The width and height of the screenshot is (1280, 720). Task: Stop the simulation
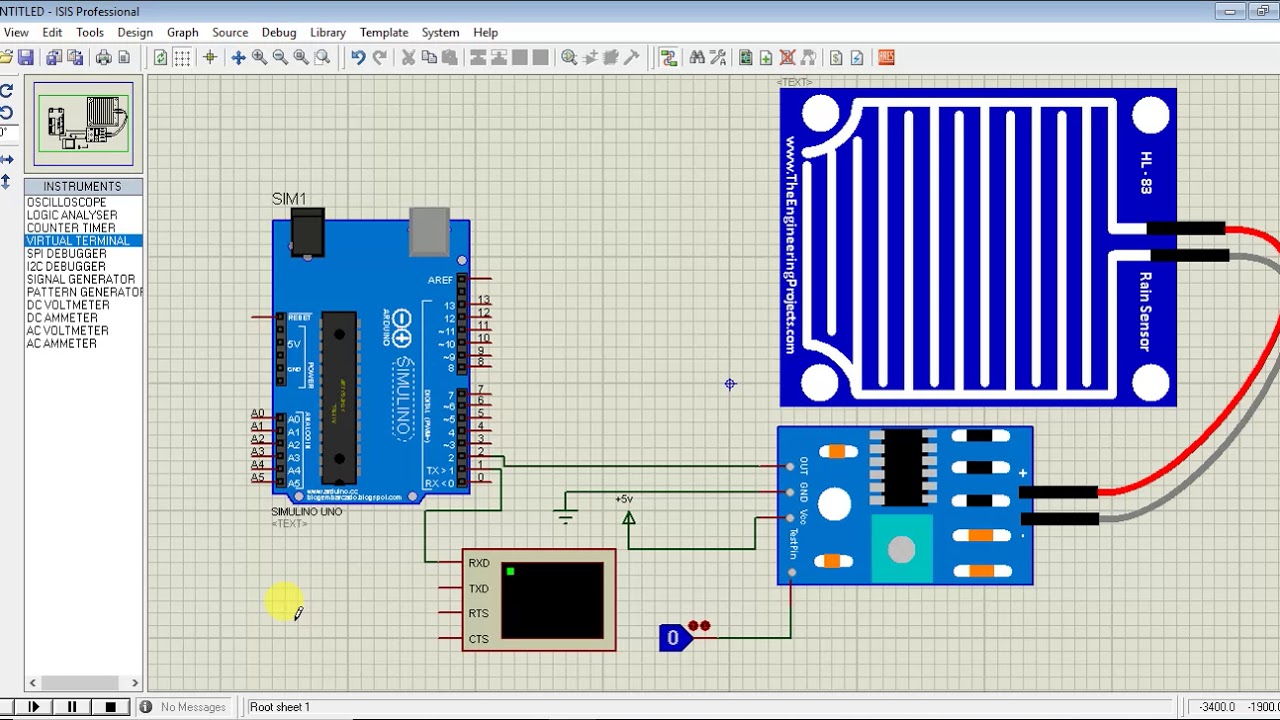click(x=111, y=707)
